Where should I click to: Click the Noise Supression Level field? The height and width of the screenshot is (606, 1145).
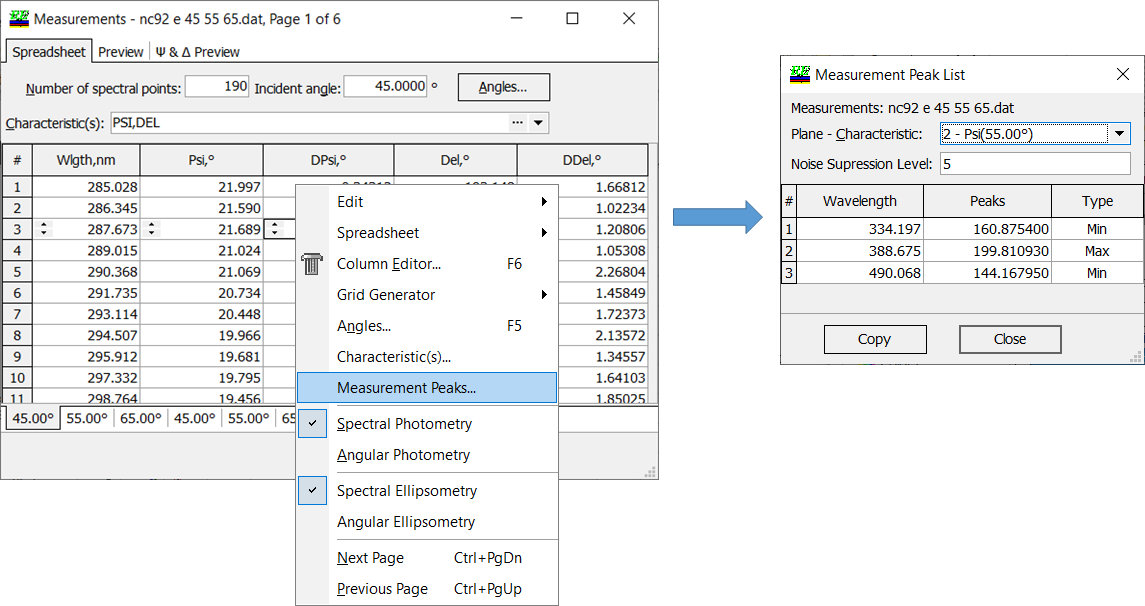click(1035, 164)
